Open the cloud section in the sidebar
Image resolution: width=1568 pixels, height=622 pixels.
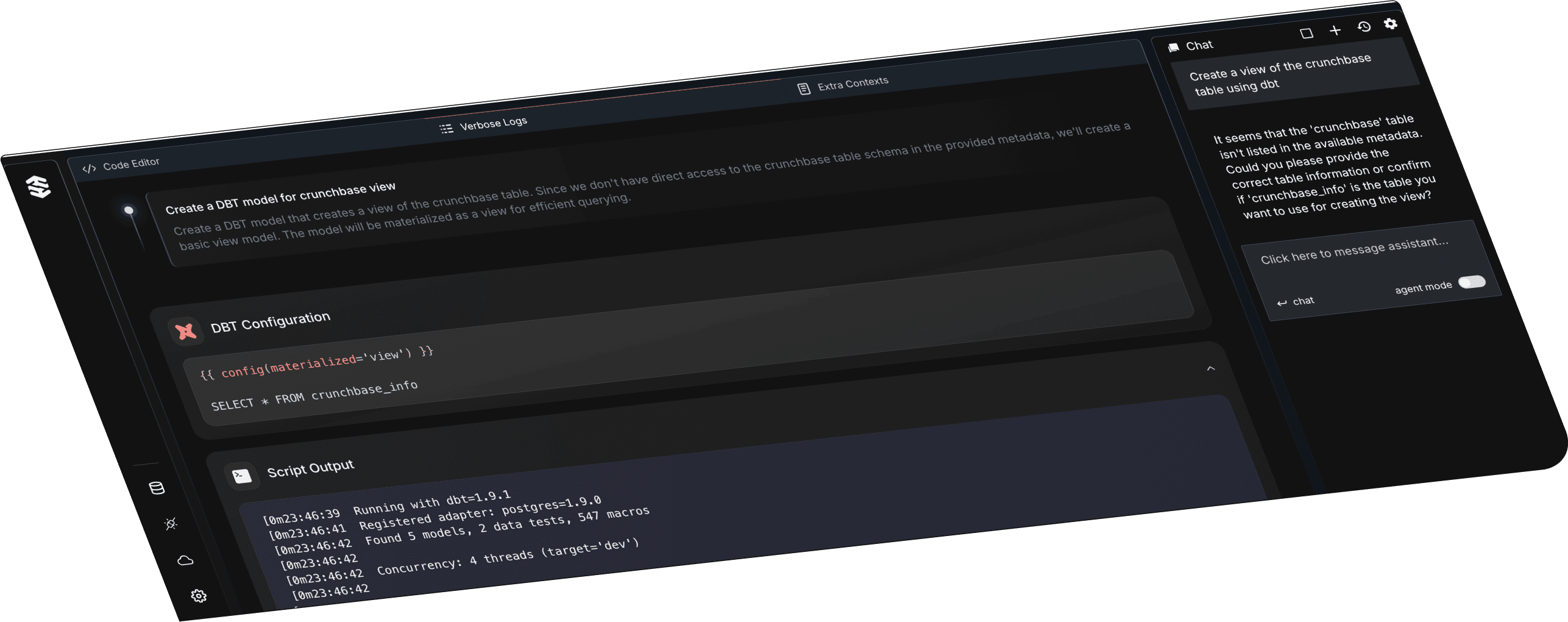185,560
